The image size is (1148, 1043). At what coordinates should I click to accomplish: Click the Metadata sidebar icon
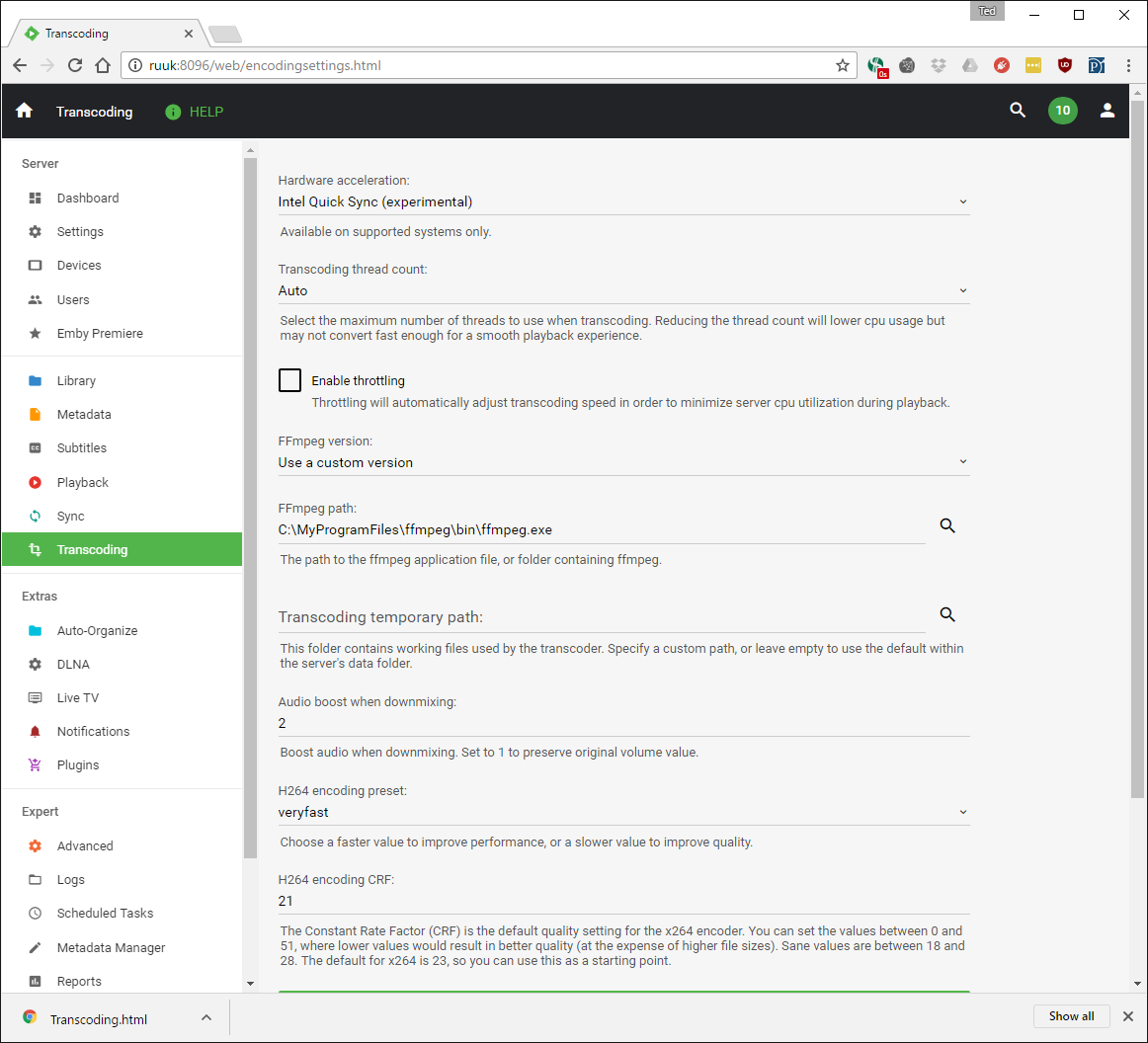pyautogui.click(x=36, y=414)
